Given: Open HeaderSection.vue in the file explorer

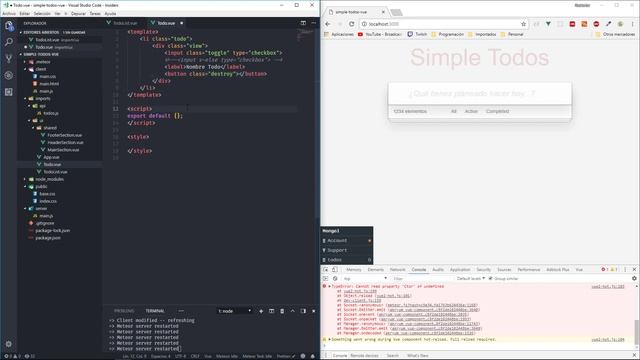Looking at the screenshot, I should (65, 142).
